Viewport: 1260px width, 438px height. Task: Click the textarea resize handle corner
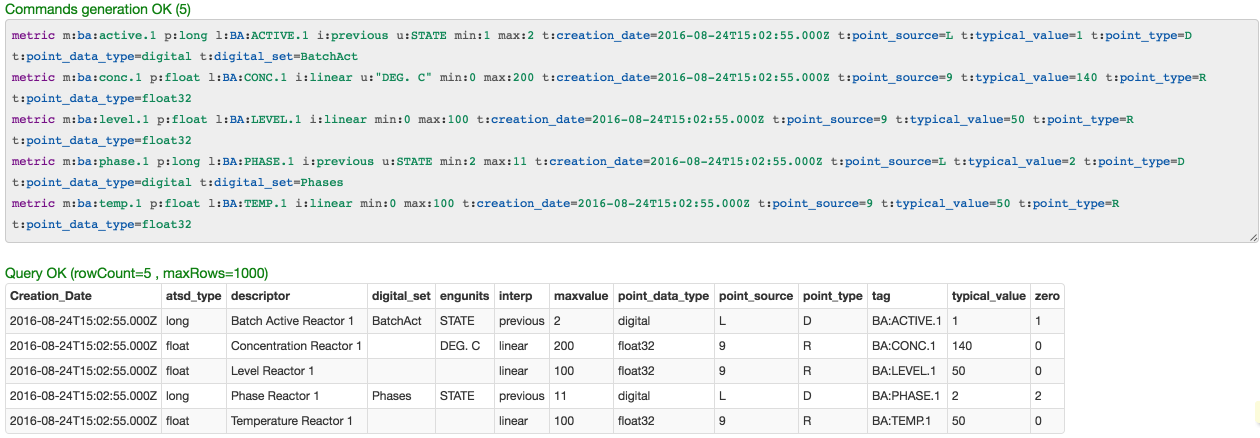tap(1252, 236)
